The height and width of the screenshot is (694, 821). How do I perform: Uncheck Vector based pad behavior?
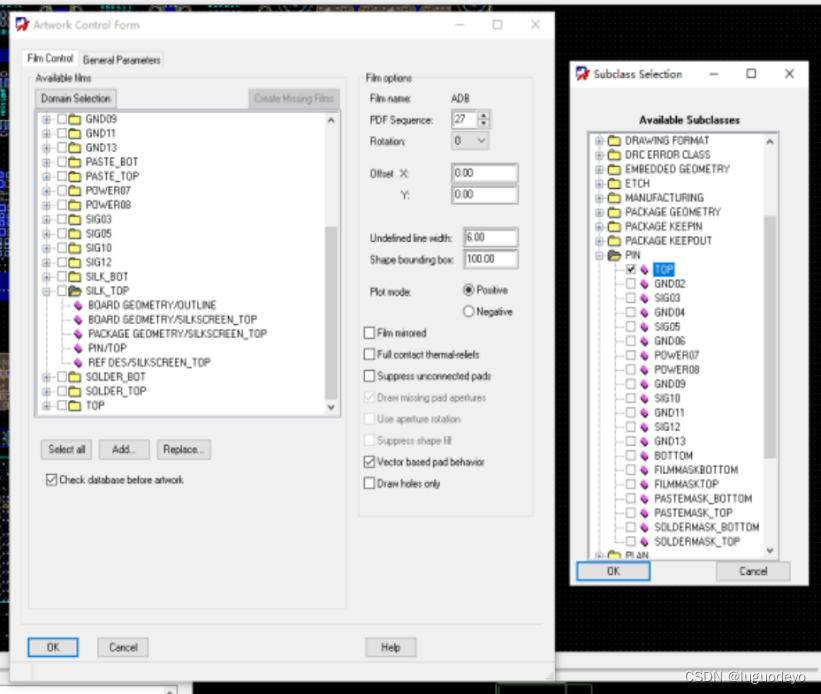(369, 462)
